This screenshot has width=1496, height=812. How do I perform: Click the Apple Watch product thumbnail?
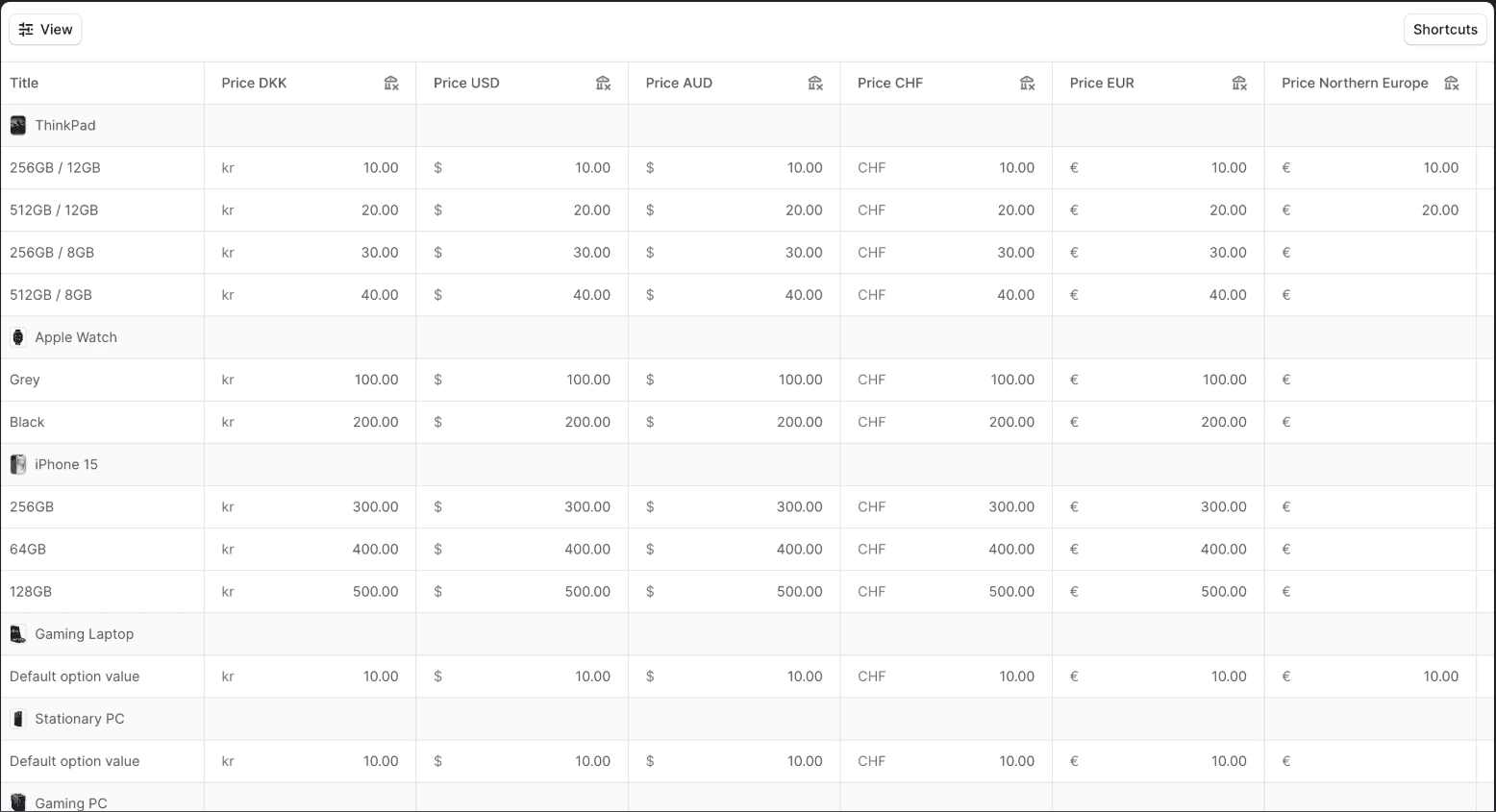(x=17, y=337)
